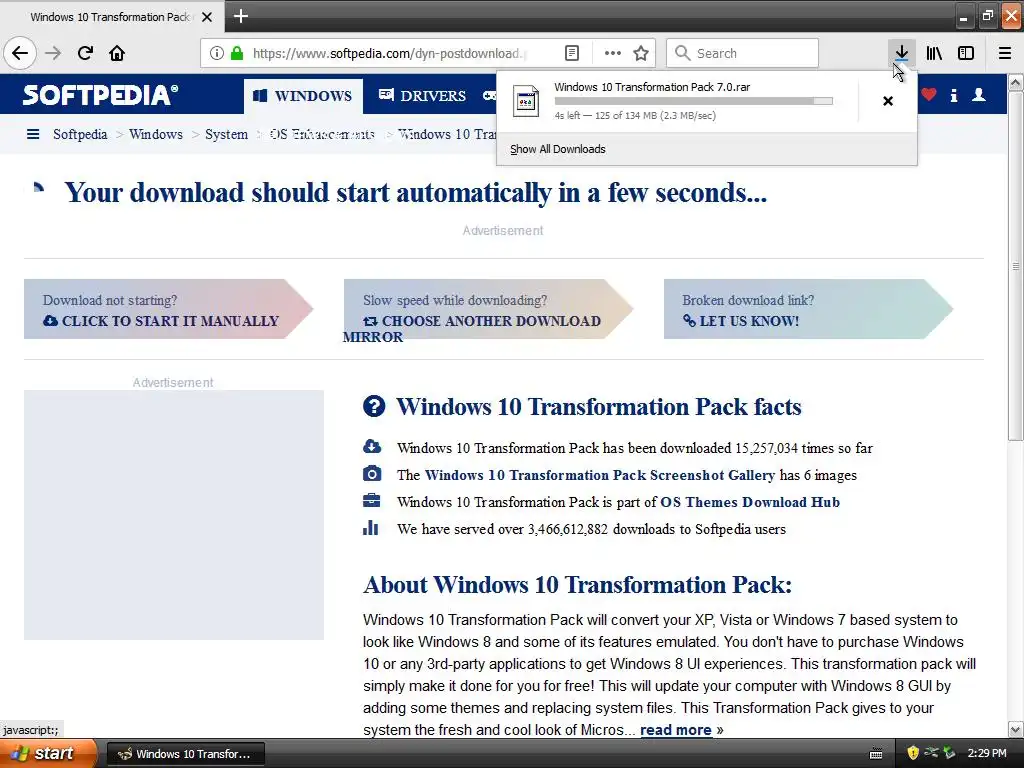This screenshot has height=768, width=1024.
Task: Click the info 'i' icon in header
Action: (x=953, y=95)
